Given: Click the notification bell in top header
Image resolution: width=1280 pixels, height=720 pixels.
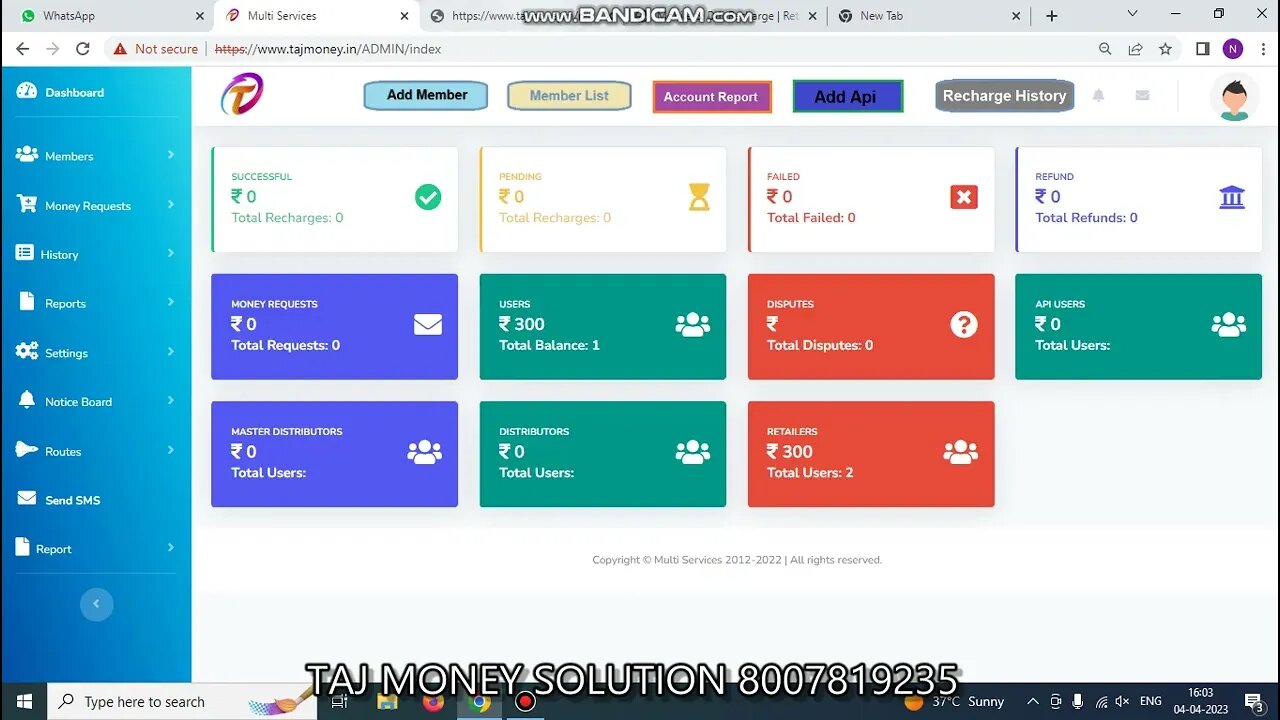Looking at the screenshot, I should [1098, 95].
